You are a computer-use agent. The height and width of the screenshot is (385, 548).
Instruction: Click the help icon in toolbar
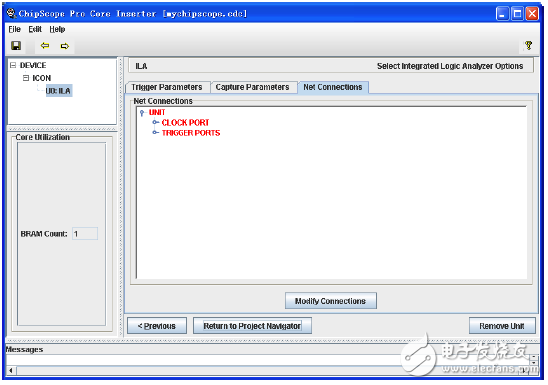click(x=528, y=45)
